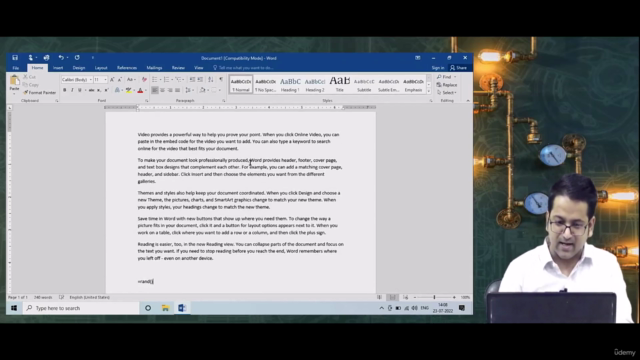Open the Select dropdown in Editing
The height and width of the screenshot is (360, 640).
[x=447, y=93]
